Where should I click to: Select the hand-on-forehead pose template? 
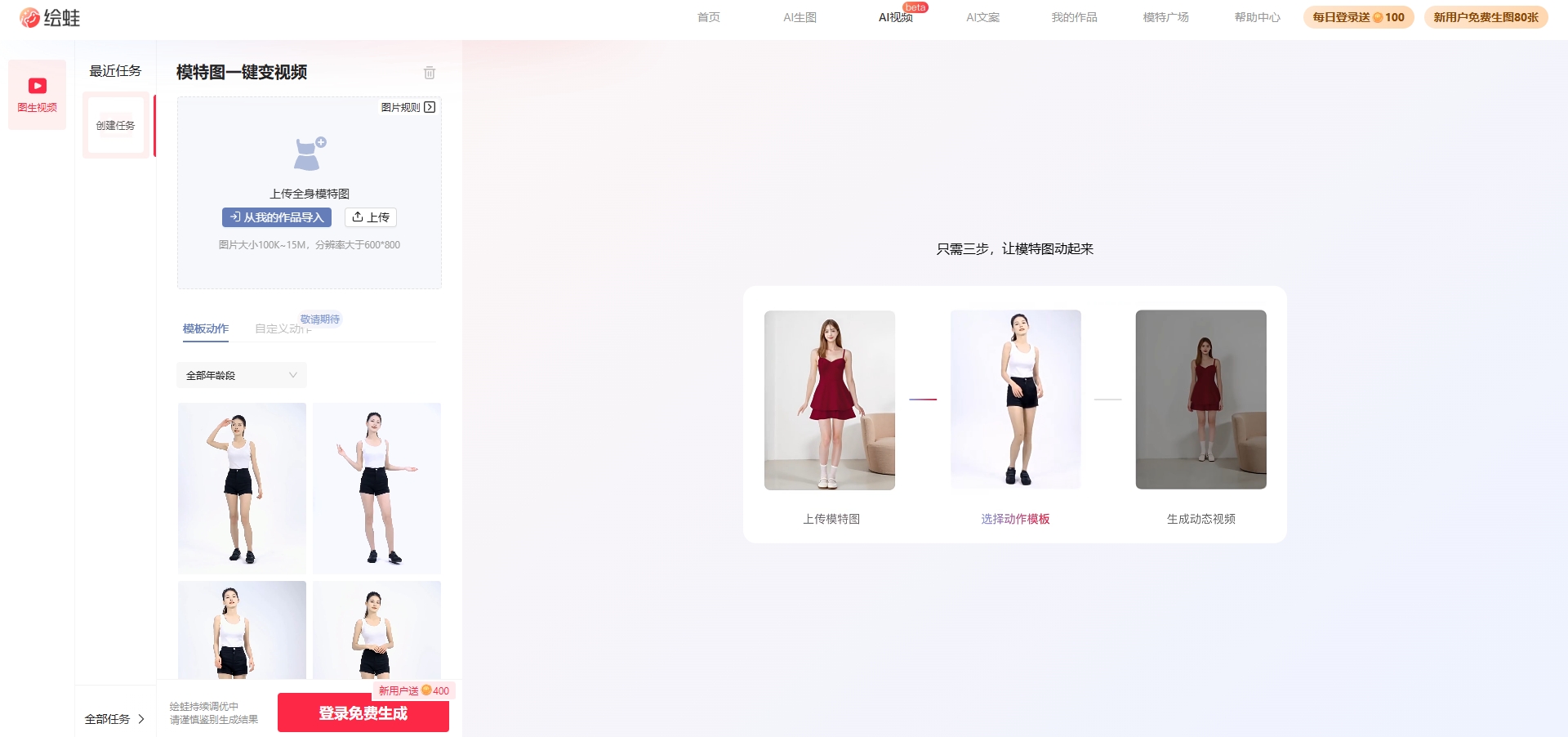point(242,488)
